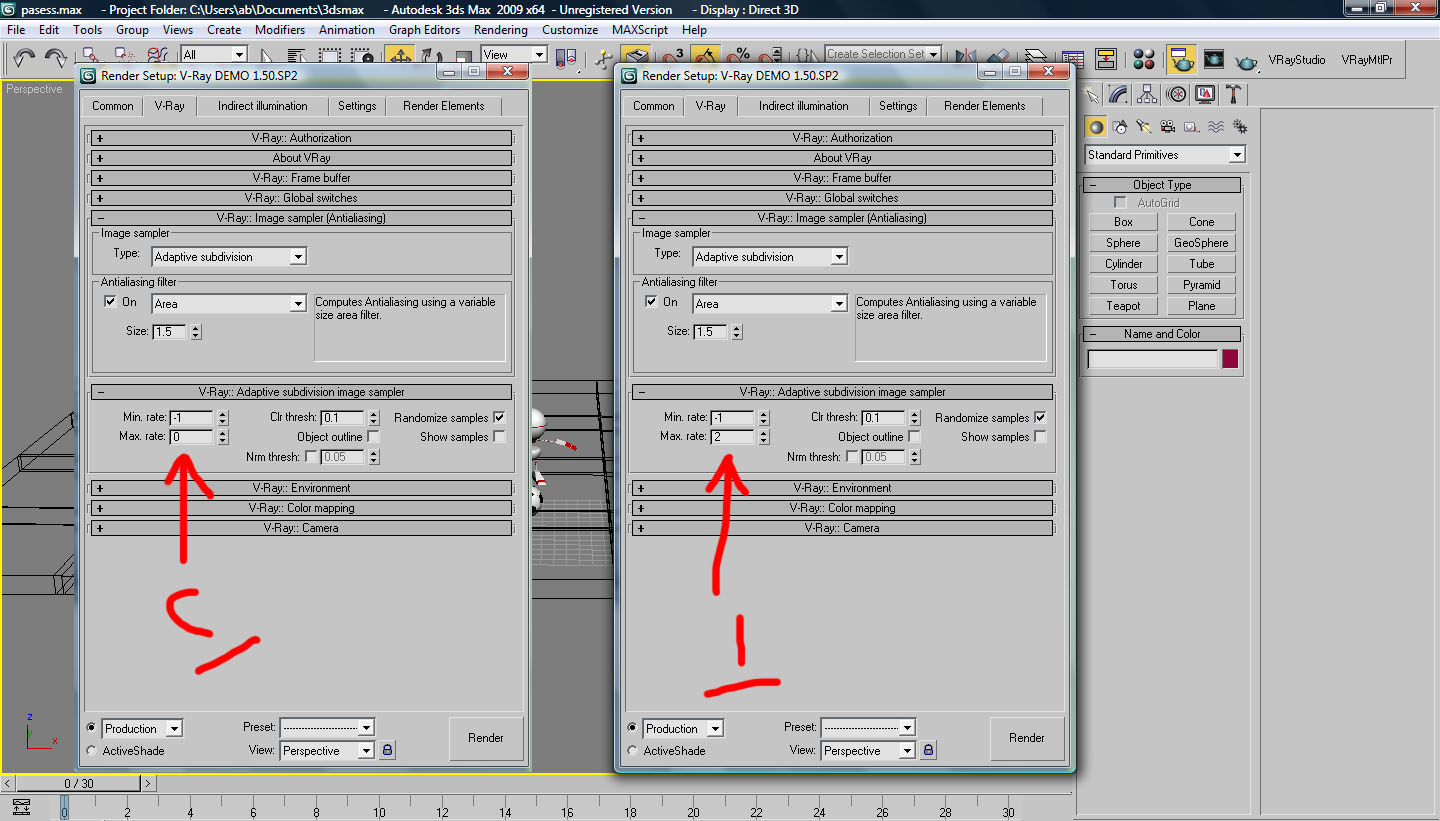Increase Min. rate spinner in left window

point(223,414)
